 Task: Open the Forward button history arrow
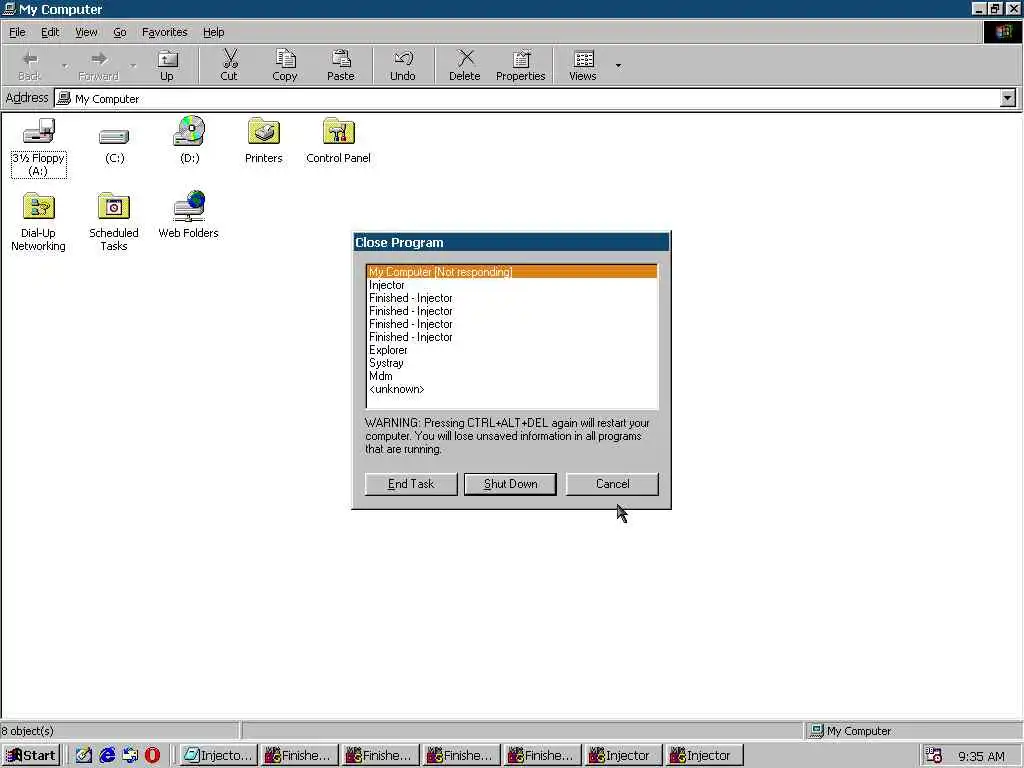pyautogui.click(x=133, y=65)
